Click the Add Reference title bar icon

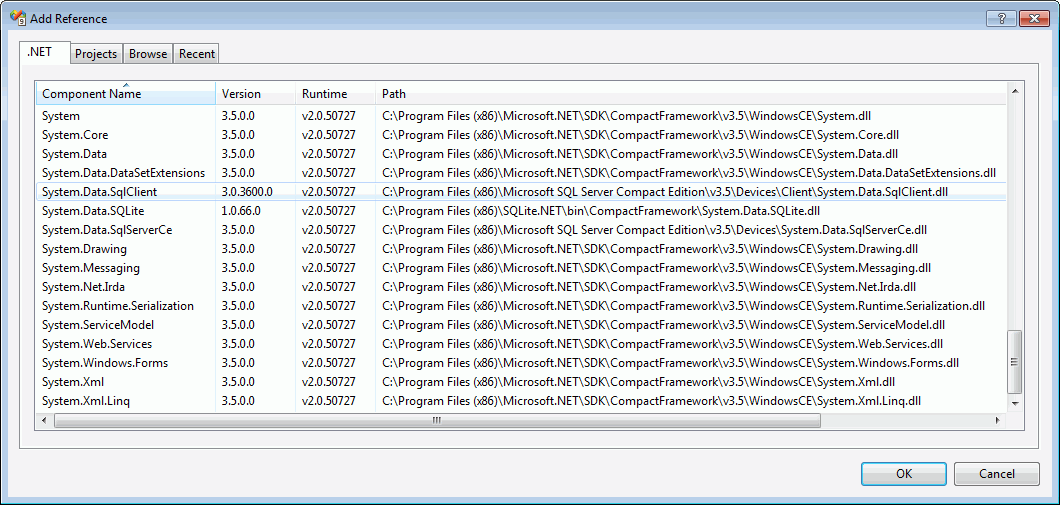pos(18,18)
